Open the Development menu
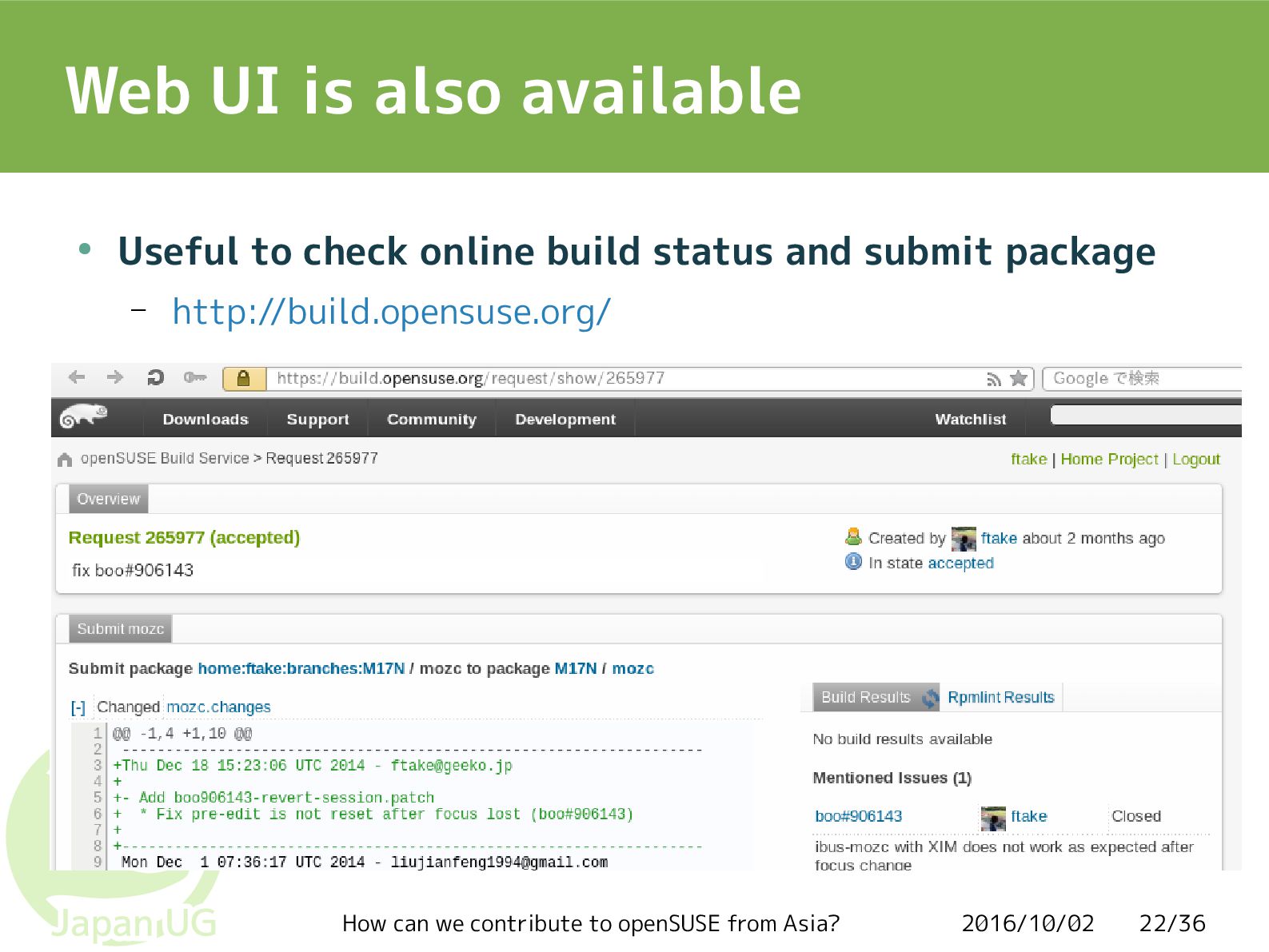 pos(565,419)
